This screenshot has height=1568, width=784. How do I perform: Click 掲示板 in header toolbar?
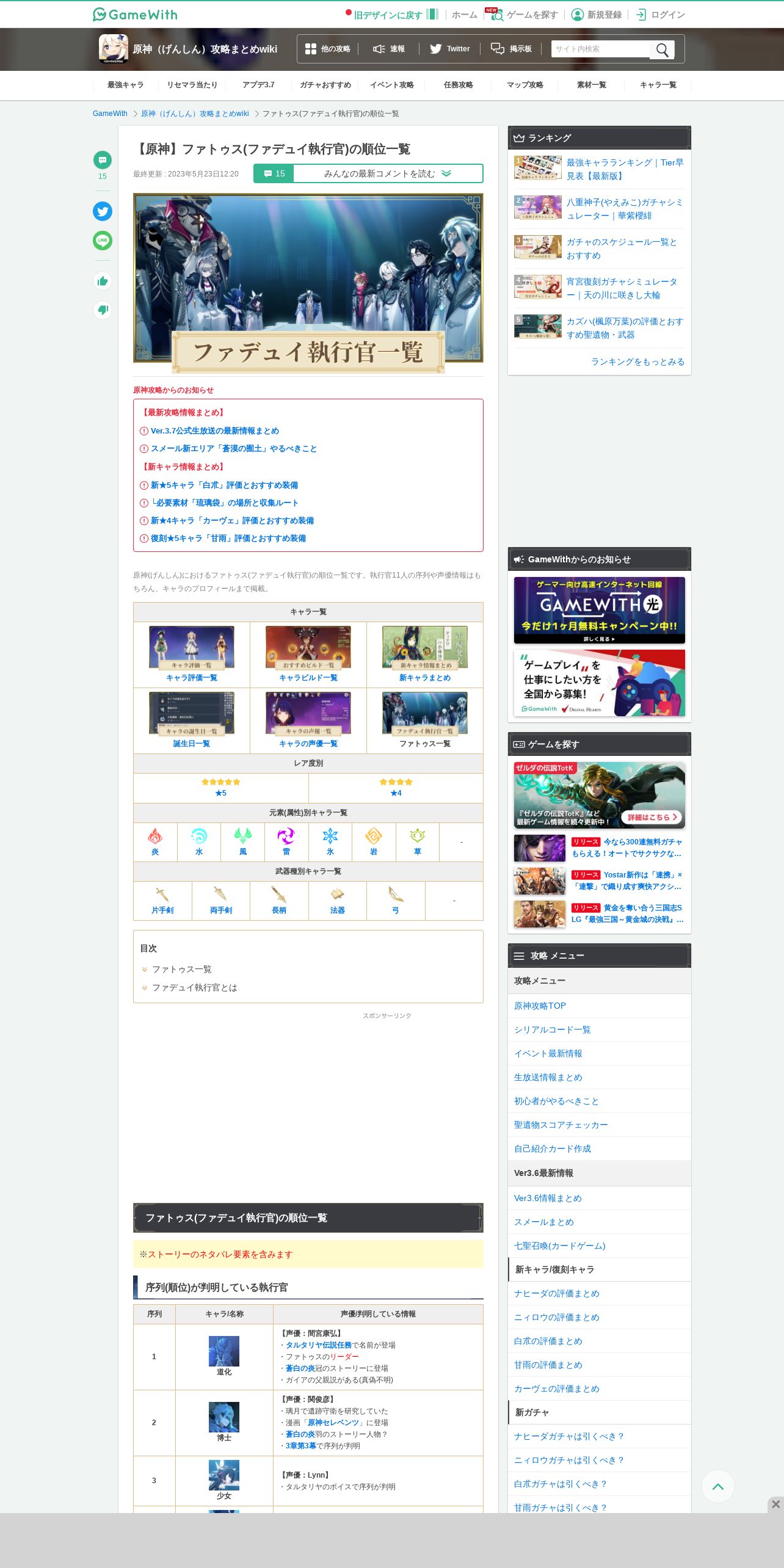(512, 49)
